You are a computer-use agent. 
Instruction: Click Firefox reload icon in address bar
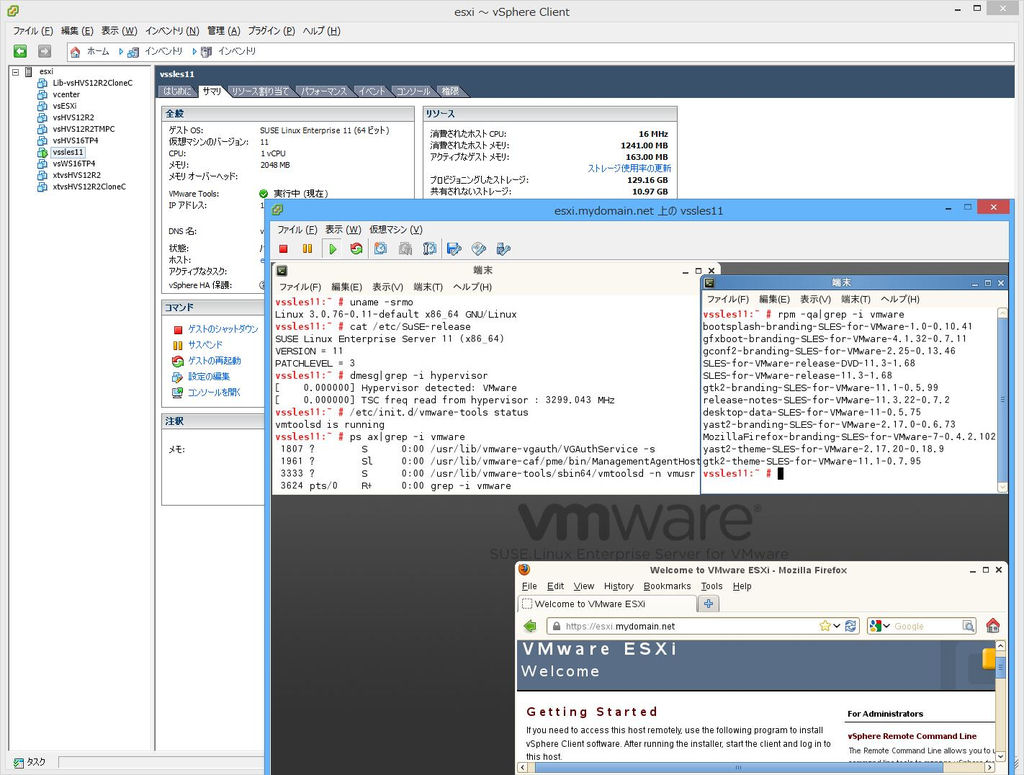click(x=850, y=625)
